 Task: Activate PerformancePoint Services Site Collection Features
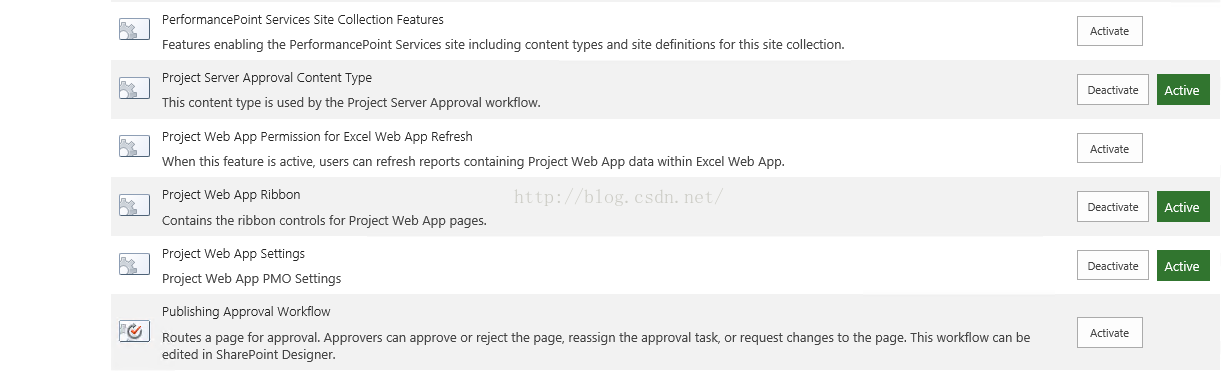coord(1109,31)
